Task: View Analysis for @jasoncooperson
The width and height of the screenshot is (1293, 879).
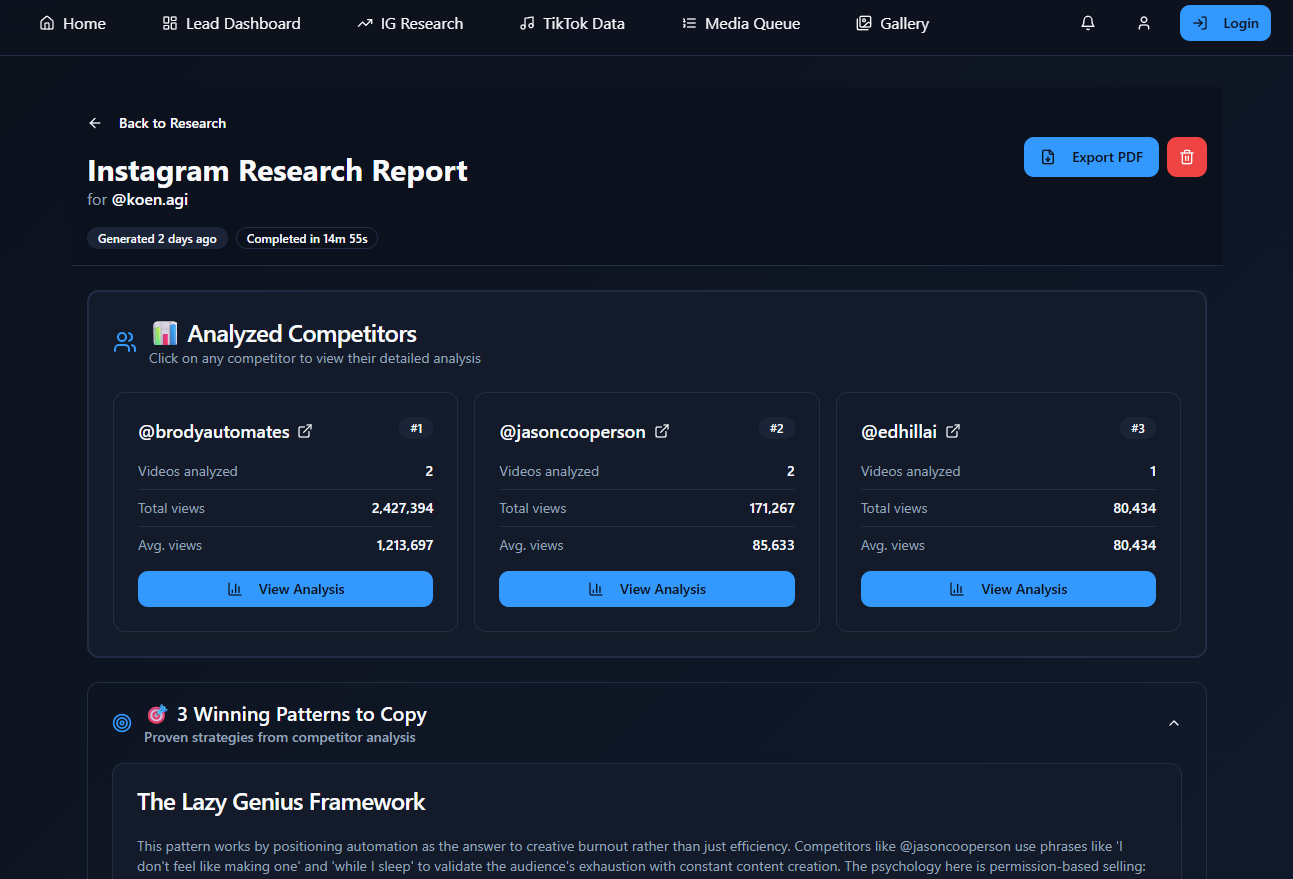Action: [646, 589]
